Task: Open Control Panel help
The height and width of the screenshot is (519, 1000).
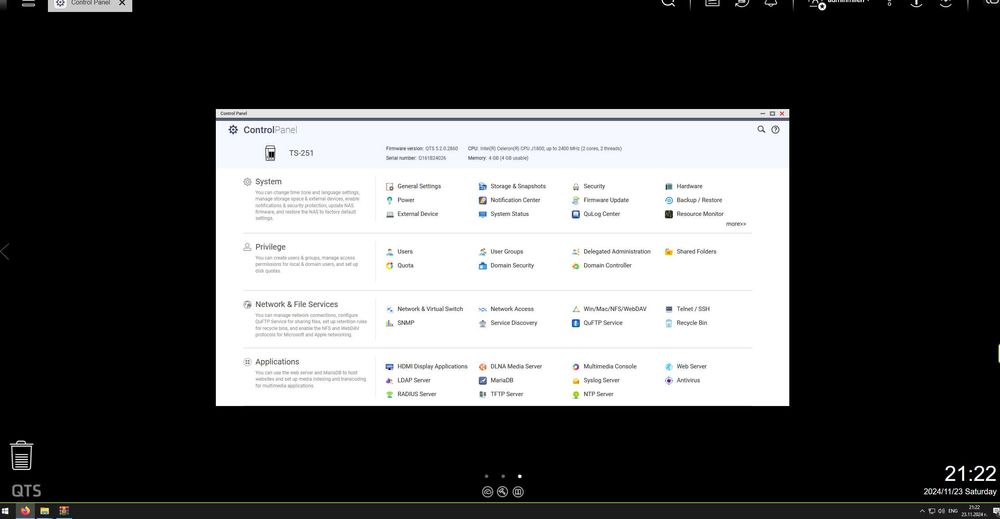Action: (x=776, y=129)
